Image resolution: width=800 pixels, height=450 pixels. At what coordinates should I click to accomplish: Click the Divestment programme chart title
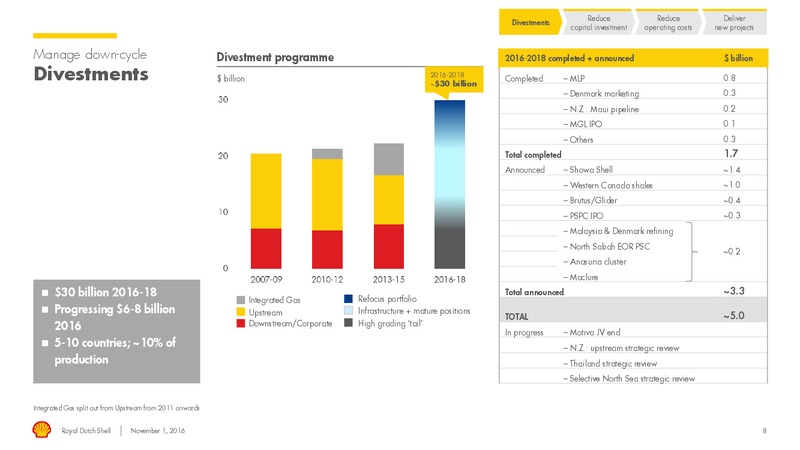(x=275, y=57)
